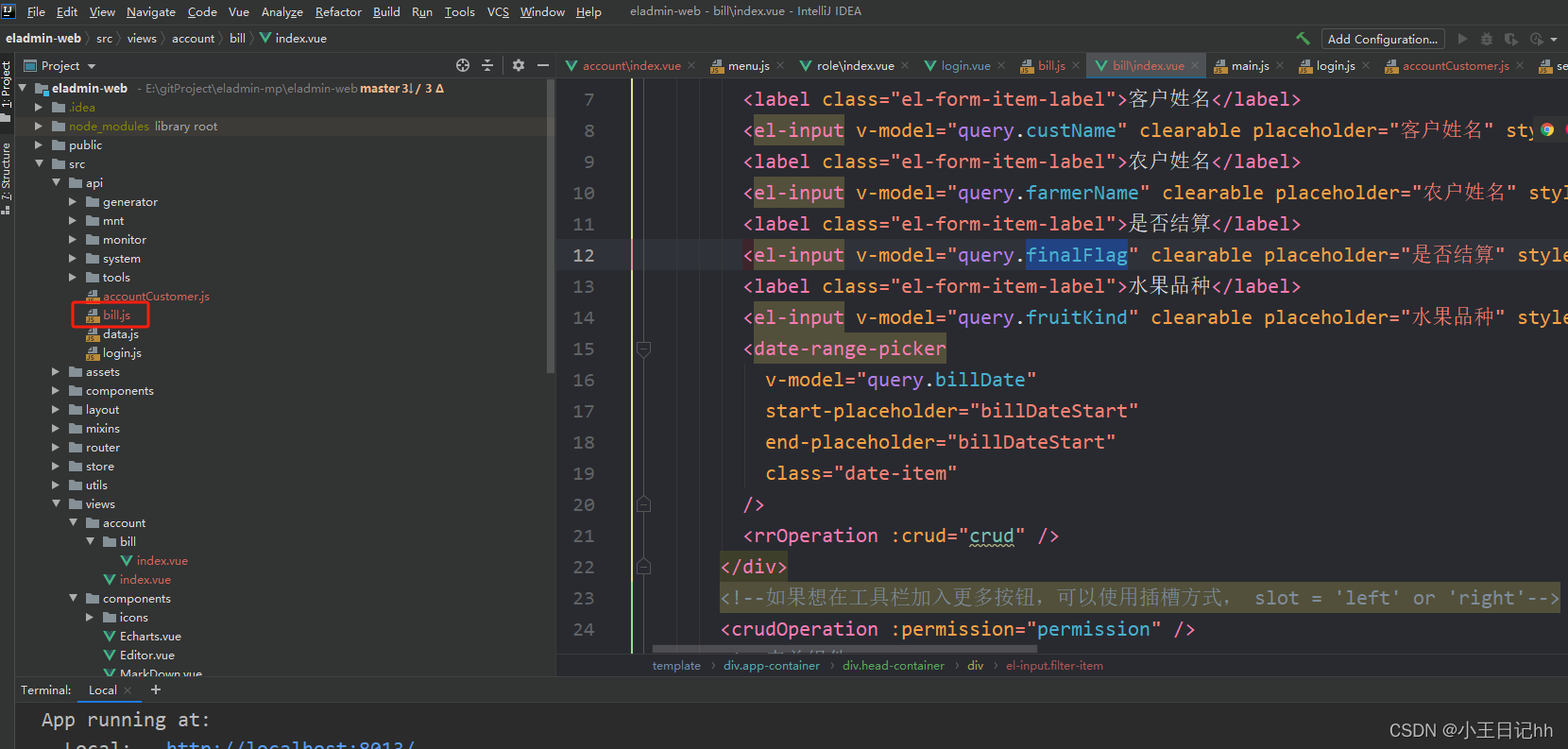Click the Build project hammer icon
The height and width of the screenshot is (749, 1568).
pos(1303,39)
